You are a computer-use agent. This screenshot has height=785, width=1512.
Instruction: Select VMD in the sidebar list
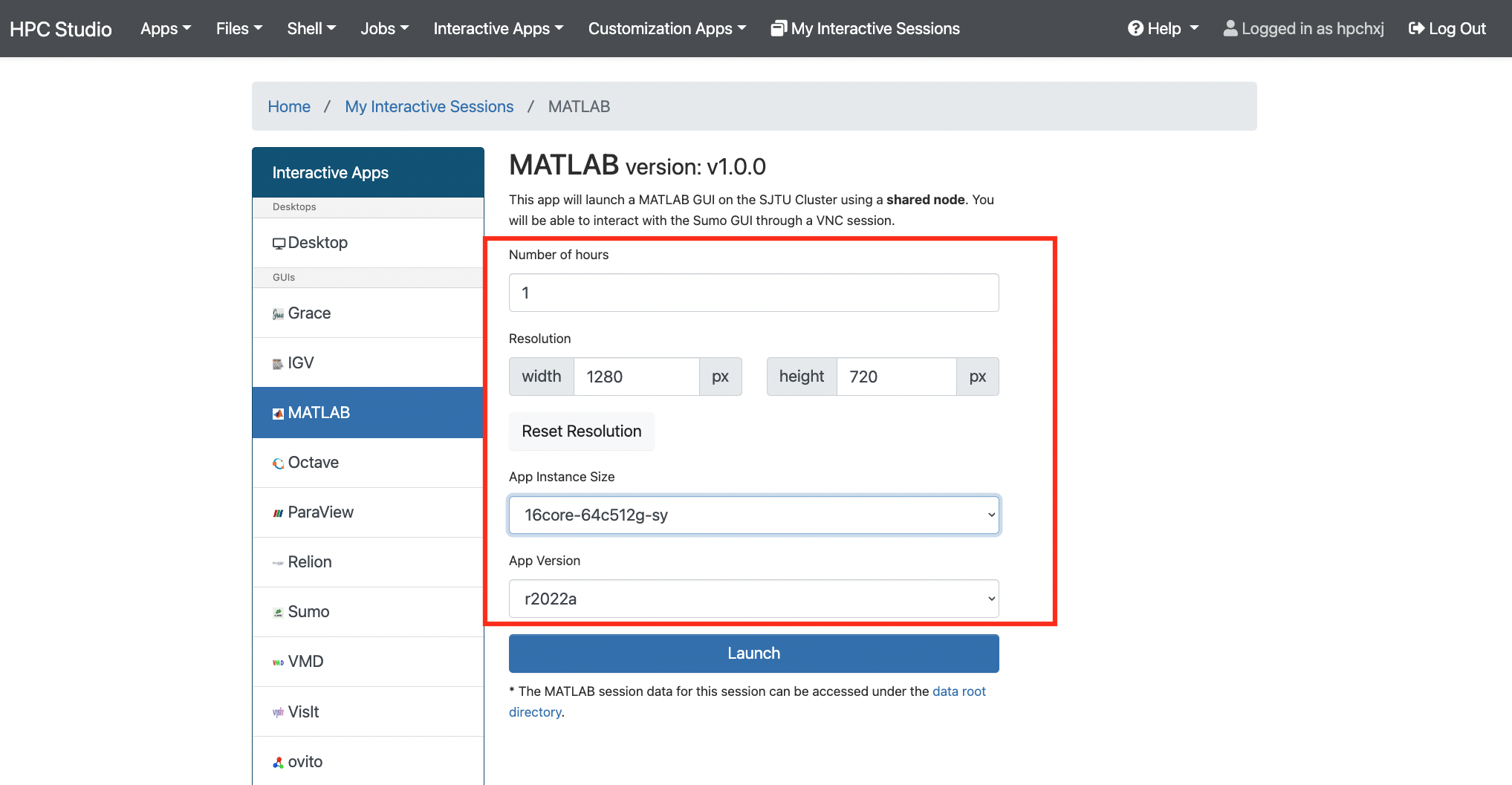[x=368, y=662]
